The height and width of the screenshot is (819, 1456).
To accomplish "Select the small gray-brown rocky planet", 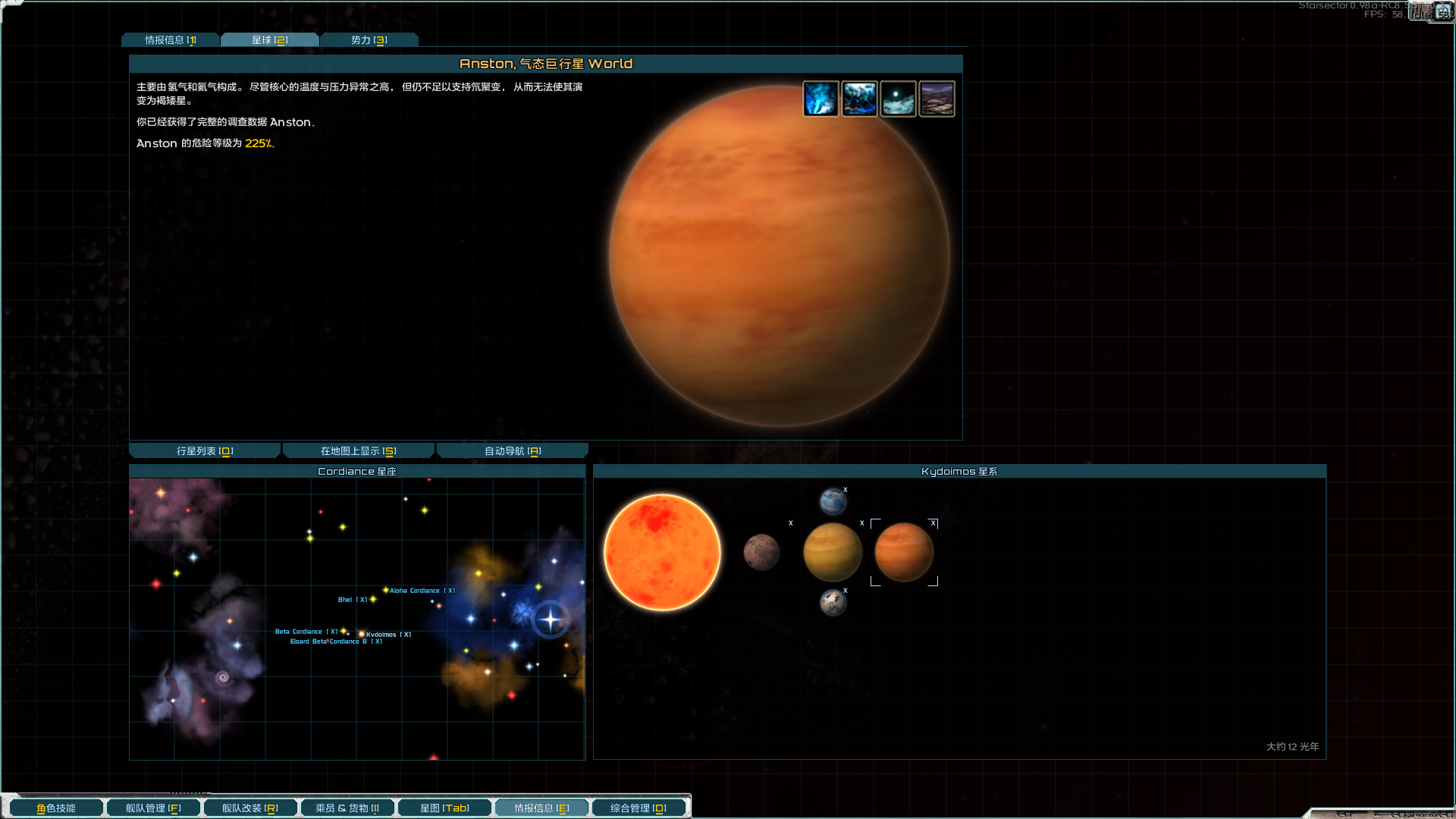I will point(761,551).
